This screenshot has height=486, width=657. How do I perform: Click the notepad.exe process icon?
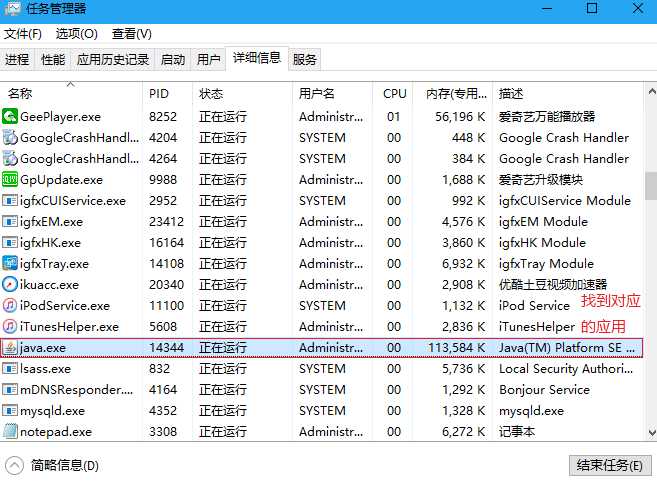click(x=10, y=432)
